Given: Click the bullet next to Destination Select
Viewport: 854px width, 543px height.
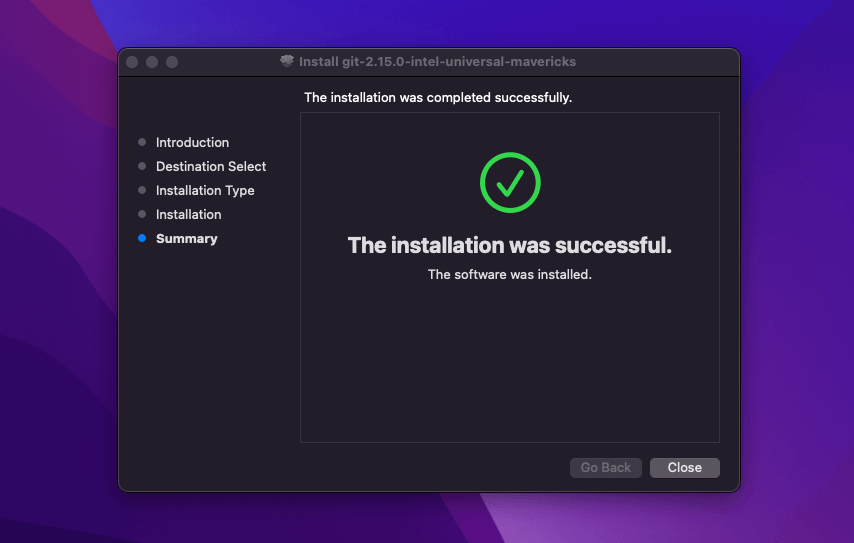Looking at the screenshot, I should click(142, 167).
